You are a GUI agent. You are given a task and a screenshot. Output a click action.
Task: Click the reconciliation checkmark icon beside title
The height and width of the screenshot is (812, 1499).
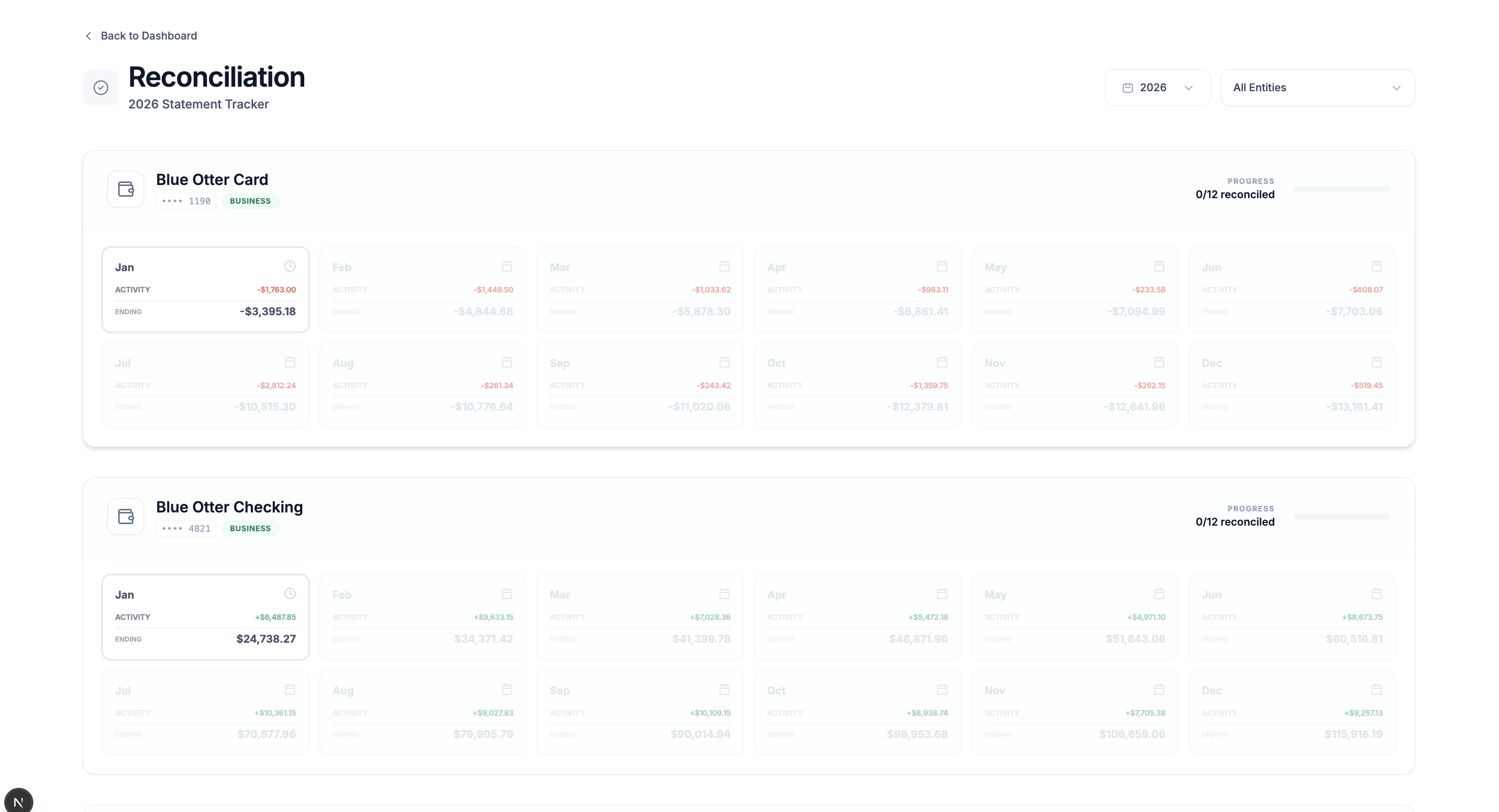tap(101, 88)
